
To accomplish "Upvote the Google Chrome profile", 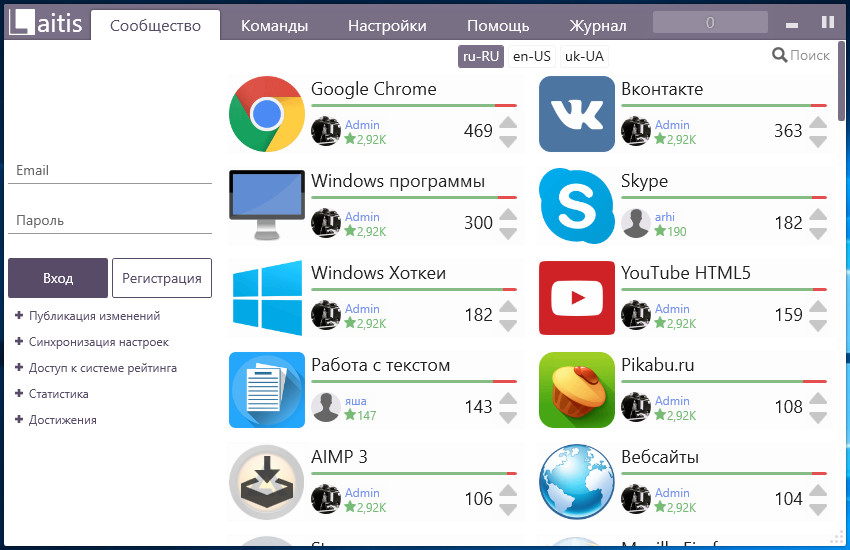I will (508, 122).
